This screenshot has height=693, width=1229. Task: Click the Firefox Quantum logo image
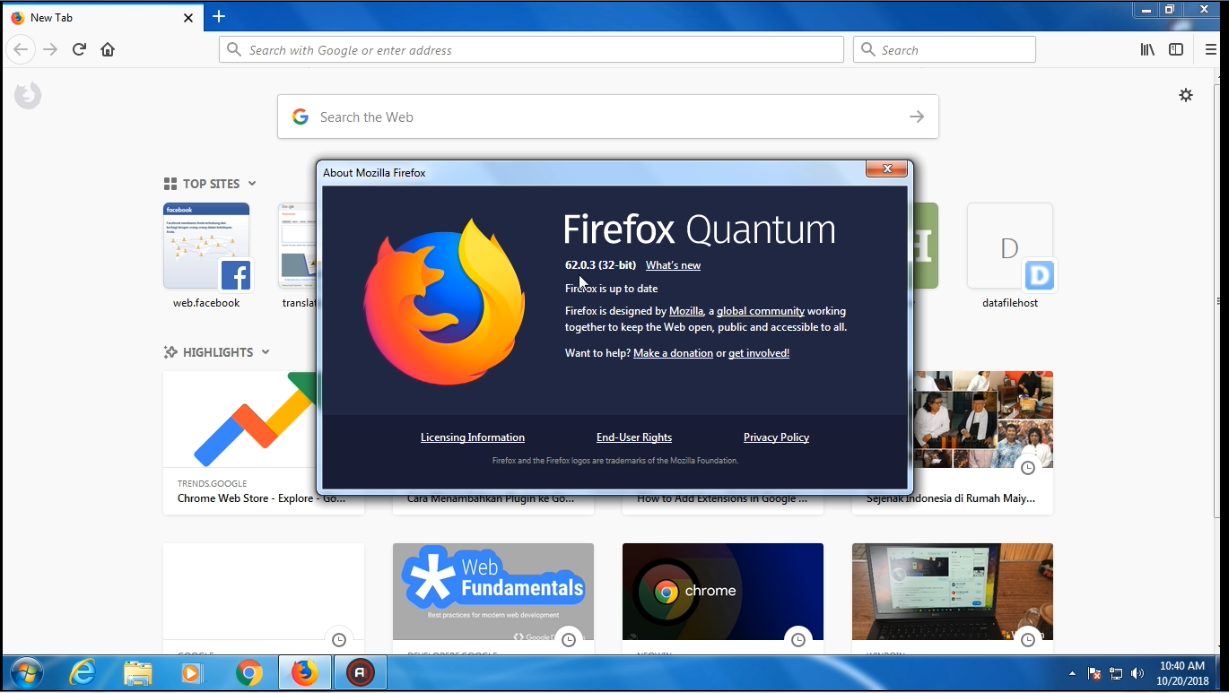click(x=445, y=301)
